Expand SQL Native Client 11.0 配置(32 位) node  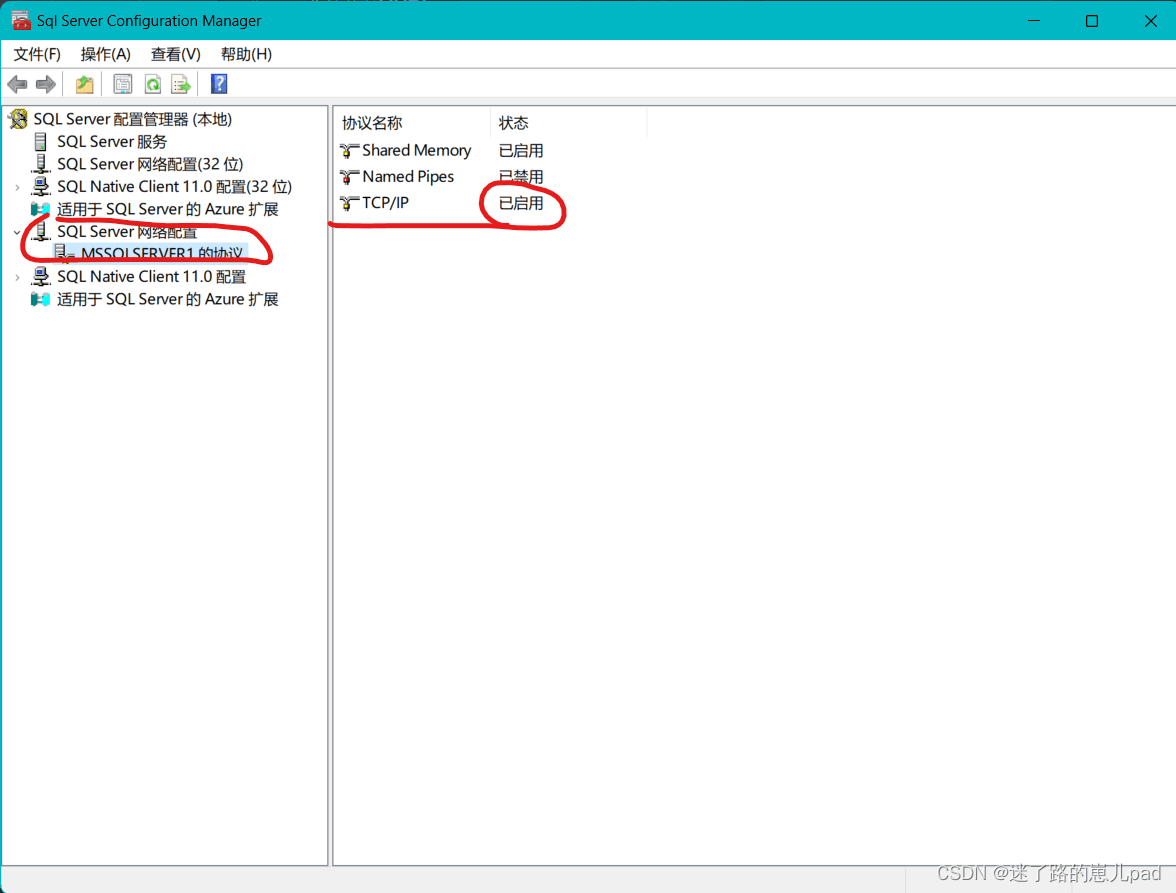[x=17, y=187]
